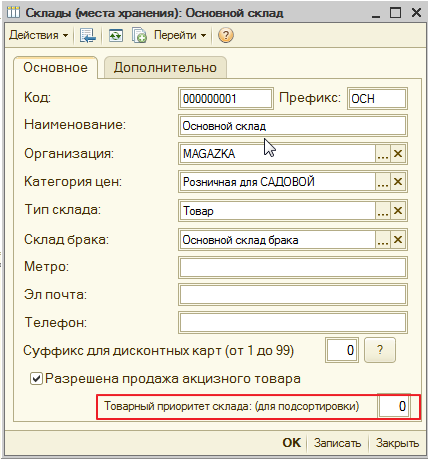This screenshot has height=459, width=428.
Task: Toggle Разрешена продажа акцизного товара checkbox
Action: [x=36, y=379]
